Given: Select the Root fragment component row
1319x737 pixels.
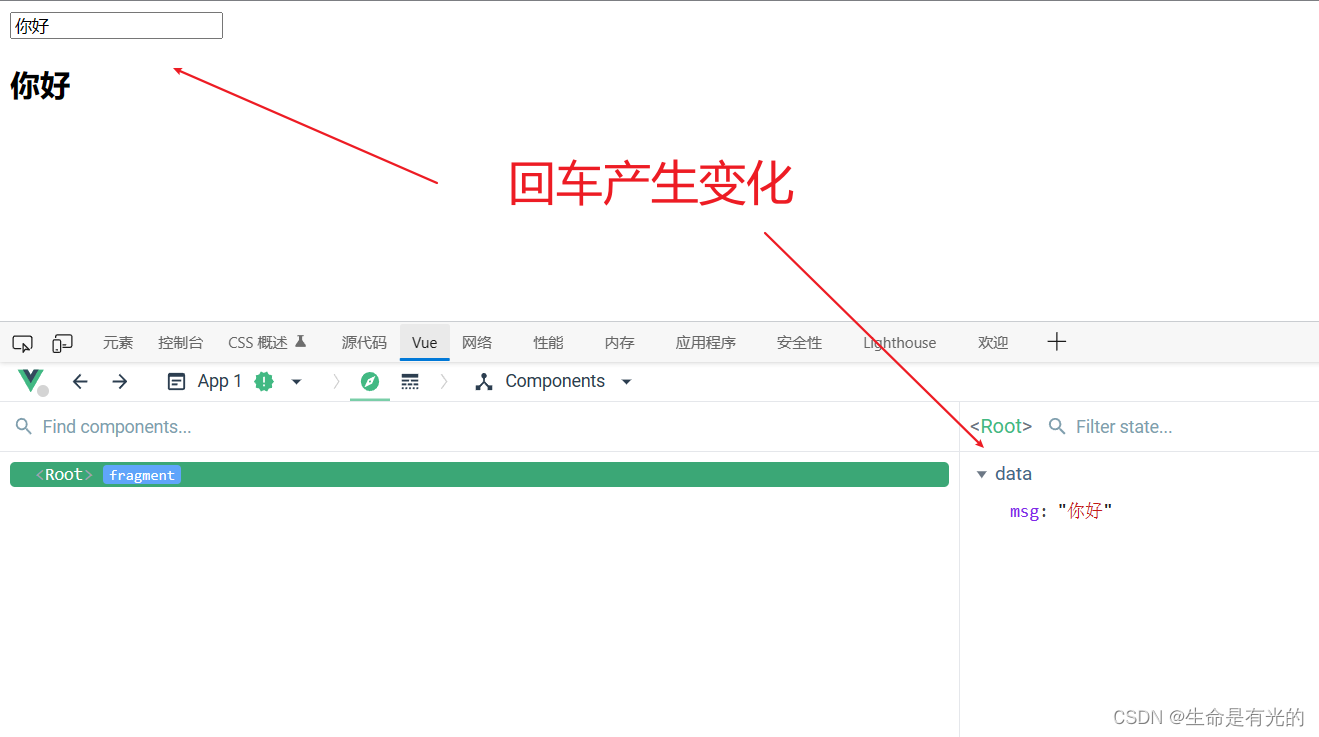Looking at the screenshot, I should coord(479,475).
